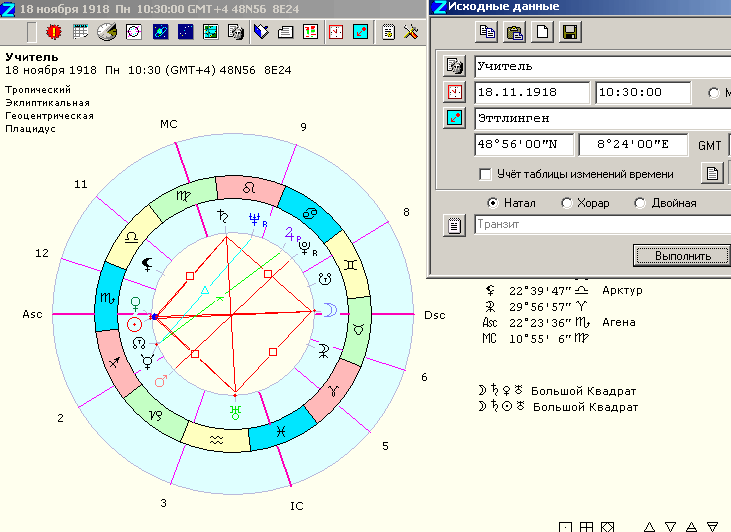Click the Saturn glyph in the chart
This screenshot has height=532, width=731.
pos(223,216)
